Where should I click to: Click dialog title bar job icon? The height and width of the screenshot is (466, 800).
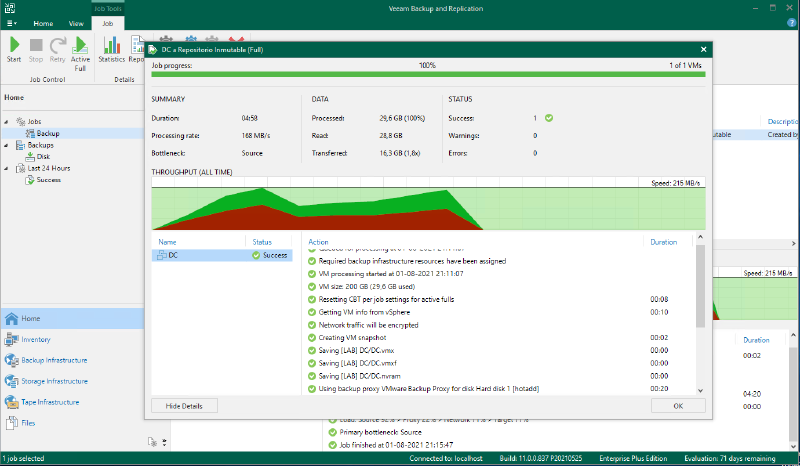pyautogui.click(x=153, y=50)
